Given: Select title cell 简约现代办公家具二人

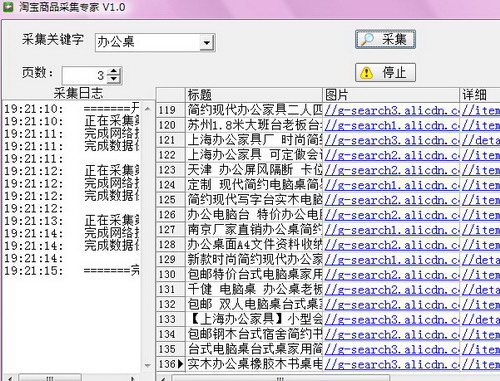Looking at the screenshot, I should pyautogui.click(x=254, y=110).
